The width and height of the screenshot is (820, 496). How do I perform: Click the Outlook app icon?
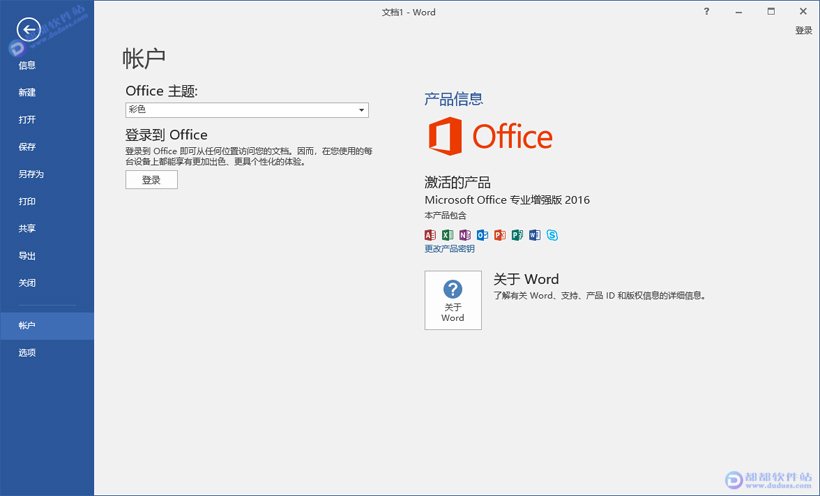click(x=482, y=235)
